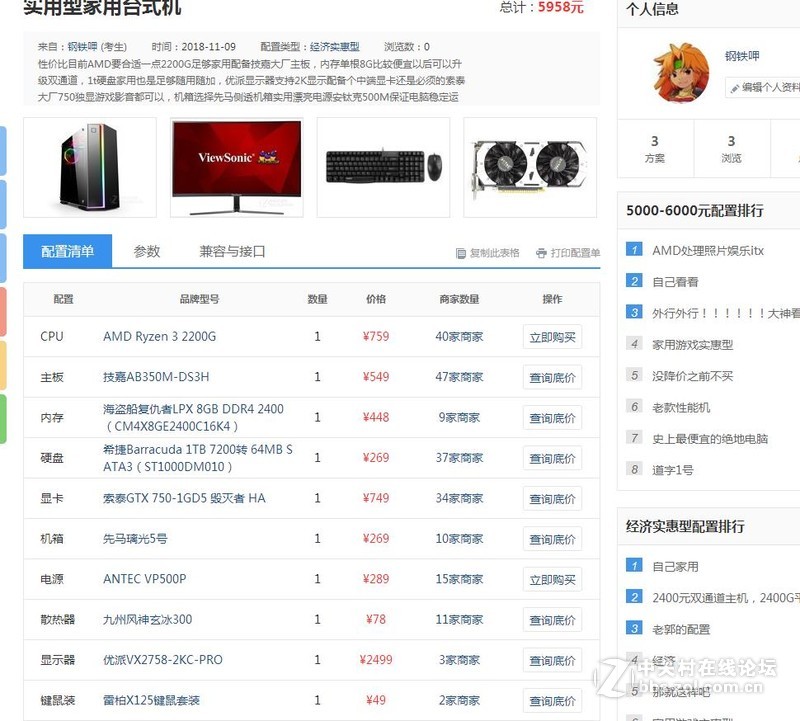Viewport: 800px width, 721px height.
Task: Click rank badge 2 in 经济实惠型 ranking
Action: [634, 597]
